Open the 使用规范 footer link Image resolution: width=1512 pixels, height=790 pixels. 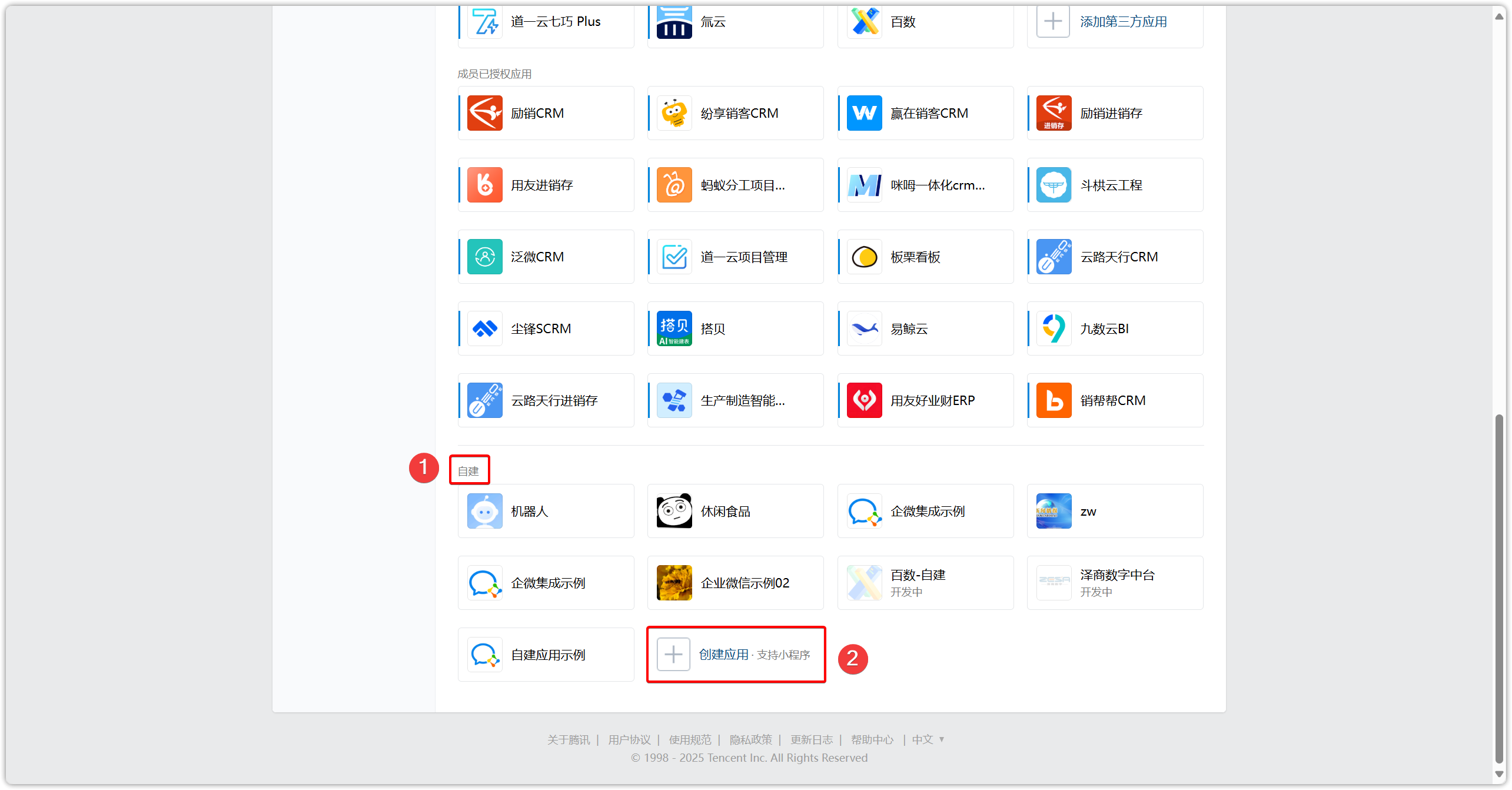tap(690, 739)
